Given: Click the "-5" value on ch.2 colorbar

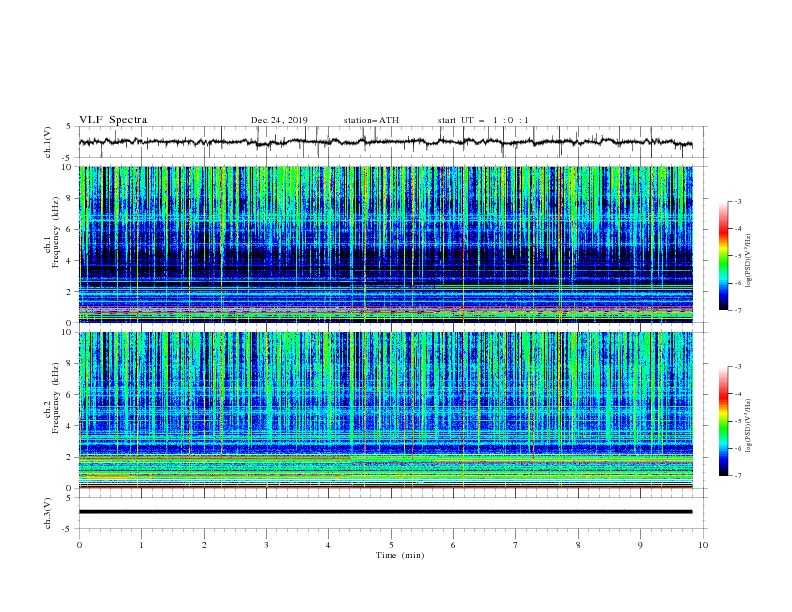Looking at the screenshot, I should (737, 421).
